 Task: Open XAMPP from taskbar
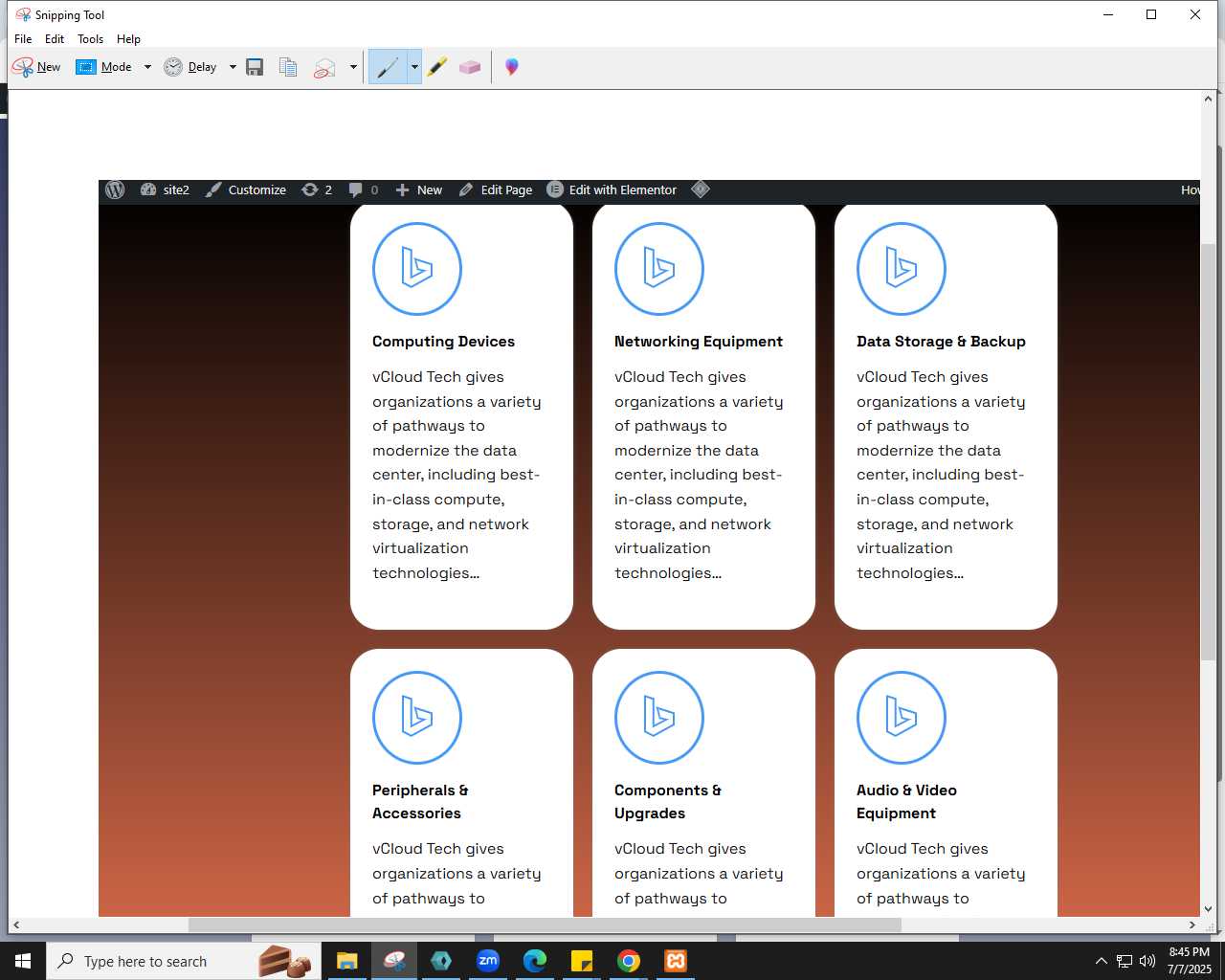[x=676, y=961]
